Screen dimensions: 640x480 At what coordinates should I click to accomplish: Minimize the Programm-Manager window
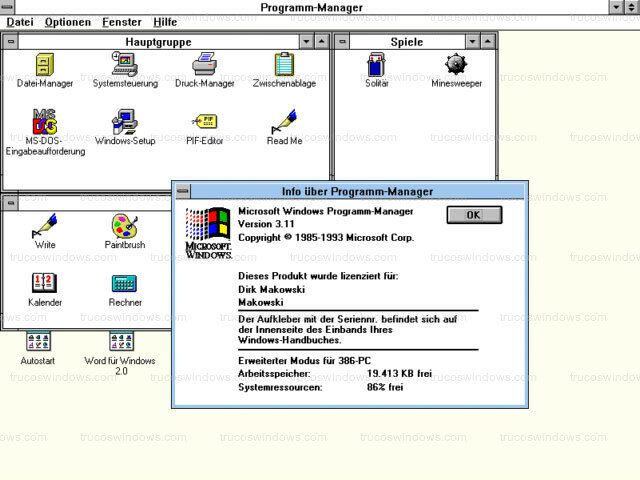616,7
